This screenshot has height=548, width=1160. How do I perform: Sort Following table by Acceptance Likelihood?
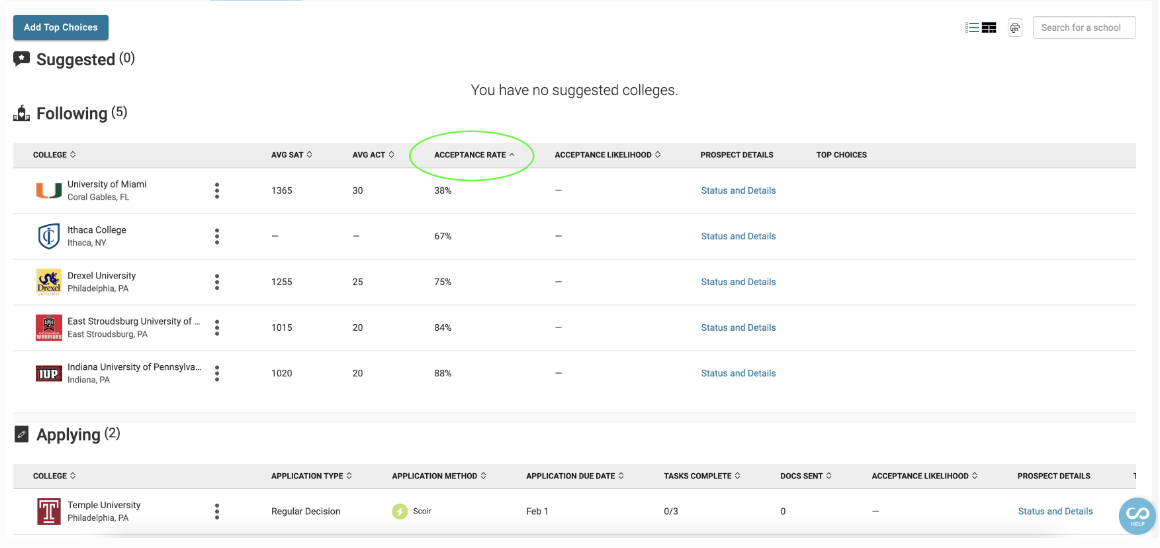(x=607, y=155)
